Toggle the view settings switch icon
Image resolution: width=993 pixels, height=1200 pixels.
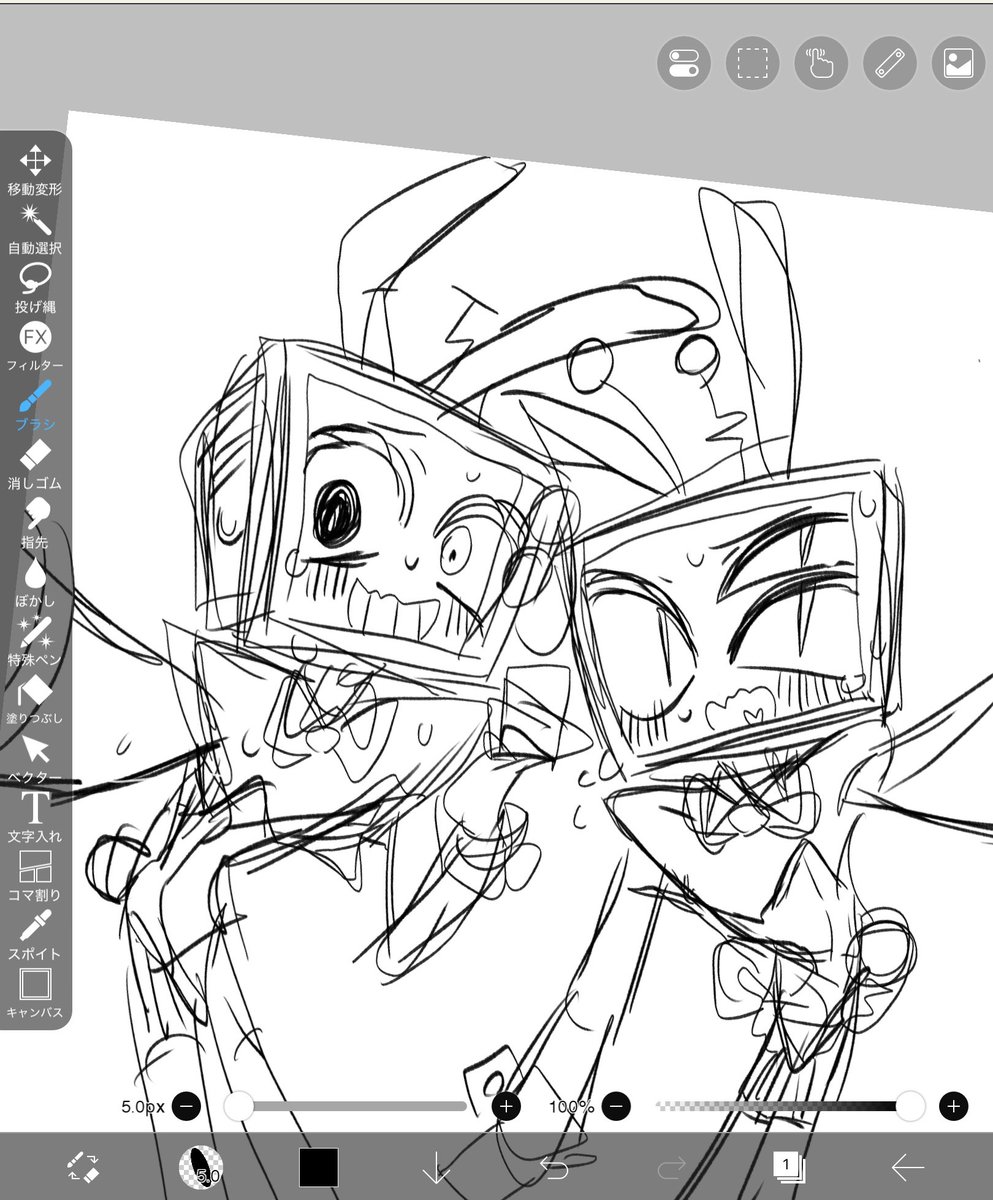(684, 64)
